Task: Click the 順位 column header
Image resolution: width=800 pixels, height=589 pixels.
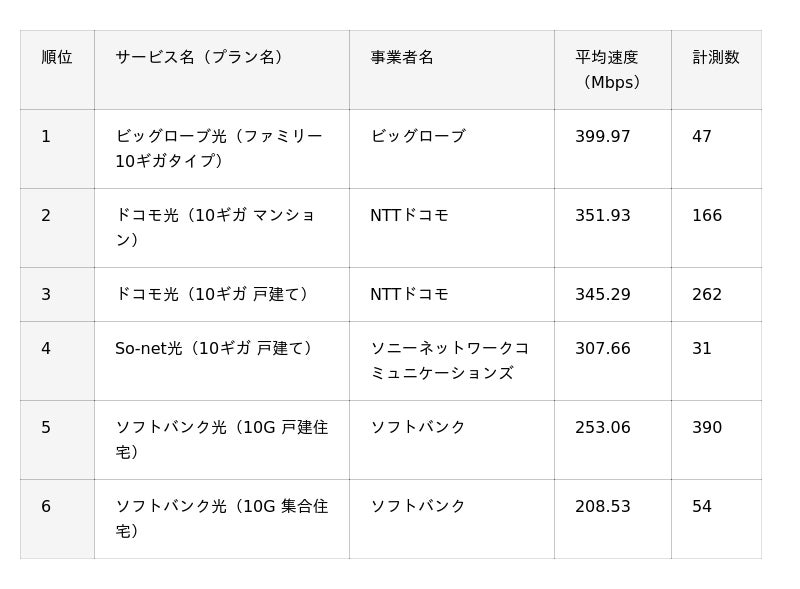Action: point(57,70)
